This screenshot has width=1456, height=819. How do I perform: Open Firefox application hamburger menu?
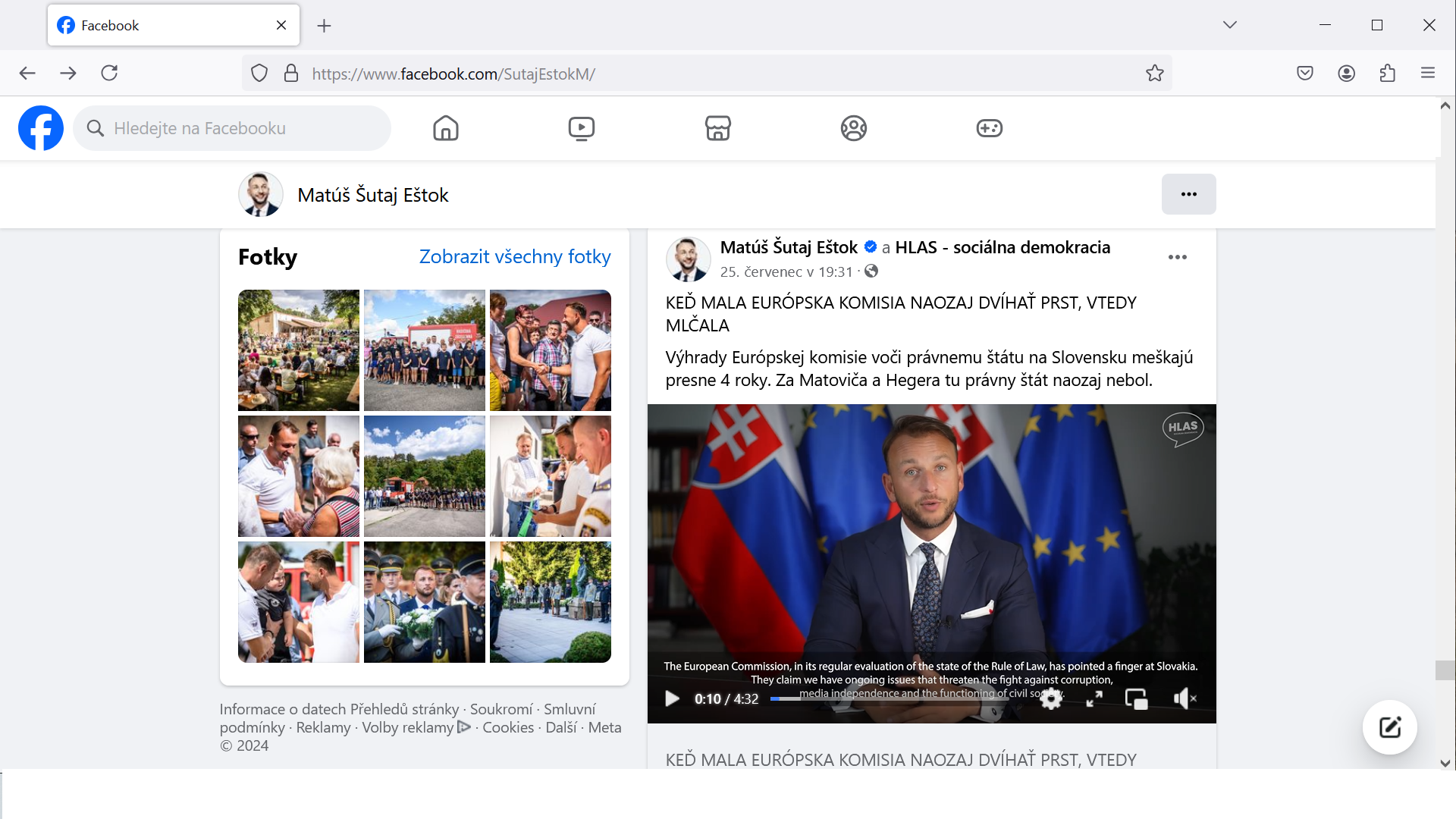(x=1427, y=74)
